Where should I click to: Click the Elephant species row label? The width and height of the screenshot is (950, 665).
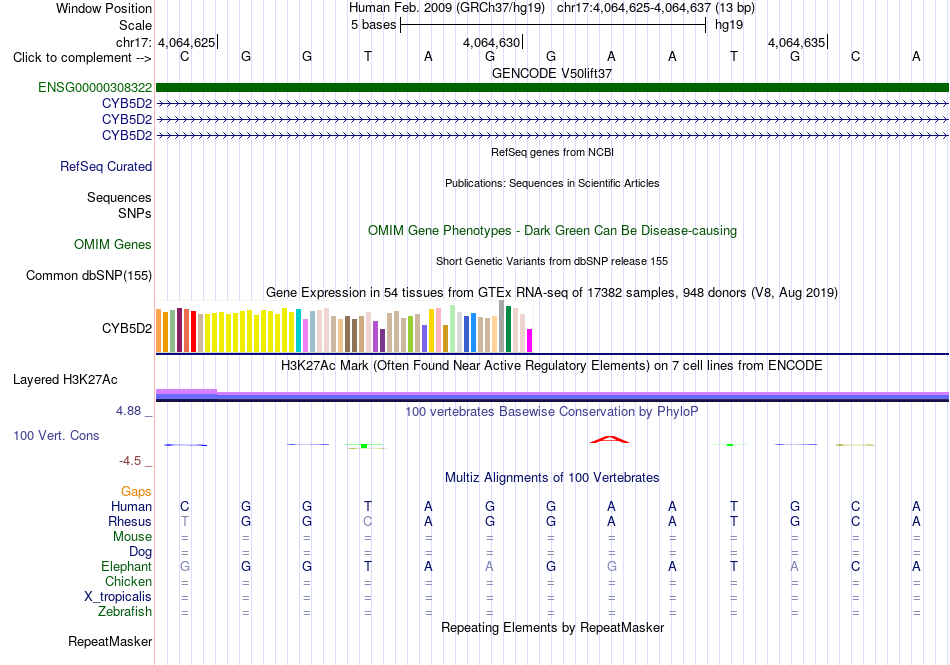(x=126, y=566)
